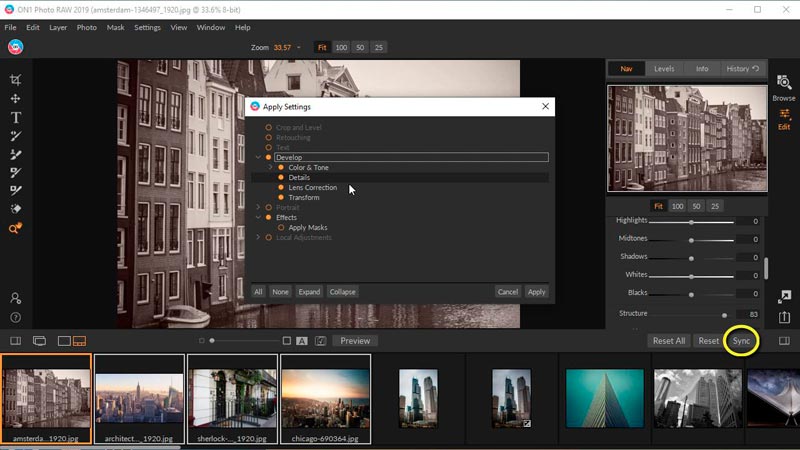Viewport: 800px width, 450px height.
Task: Click the Preview button
Action: pos(355,341)
